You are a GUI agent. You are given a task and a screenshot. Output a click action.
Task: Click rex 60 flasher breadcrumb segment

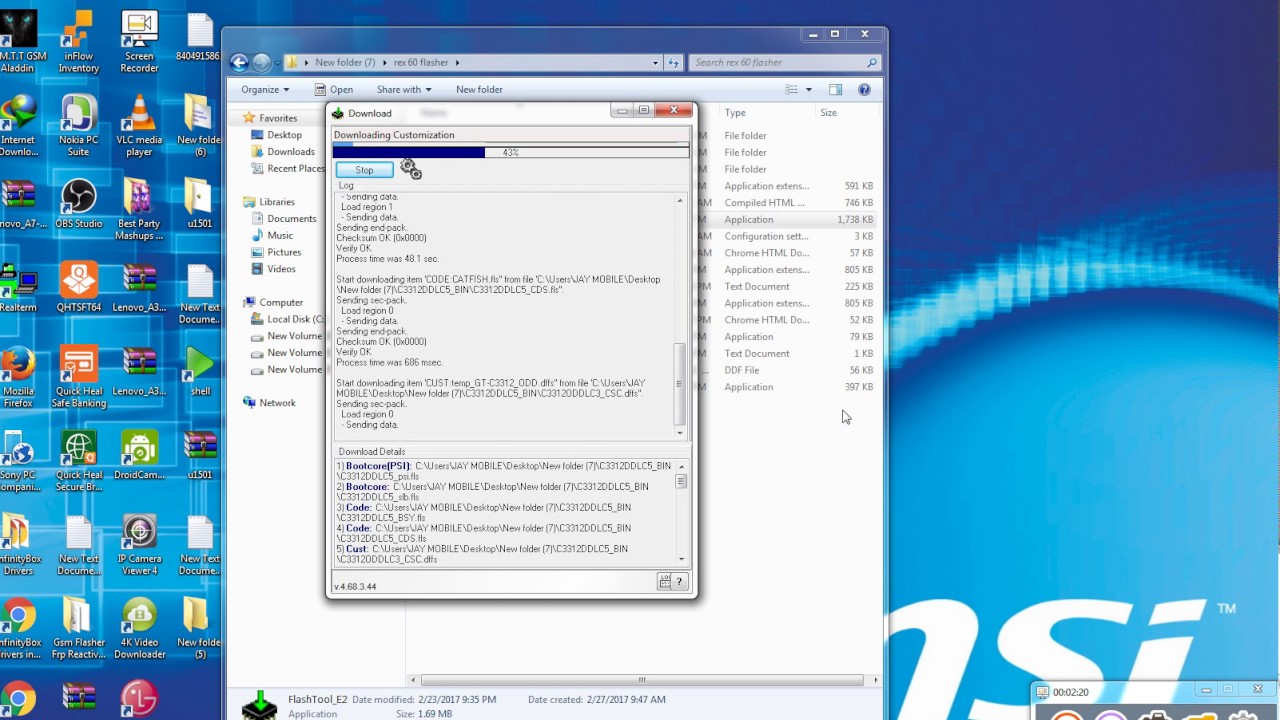tap(421, 62)
